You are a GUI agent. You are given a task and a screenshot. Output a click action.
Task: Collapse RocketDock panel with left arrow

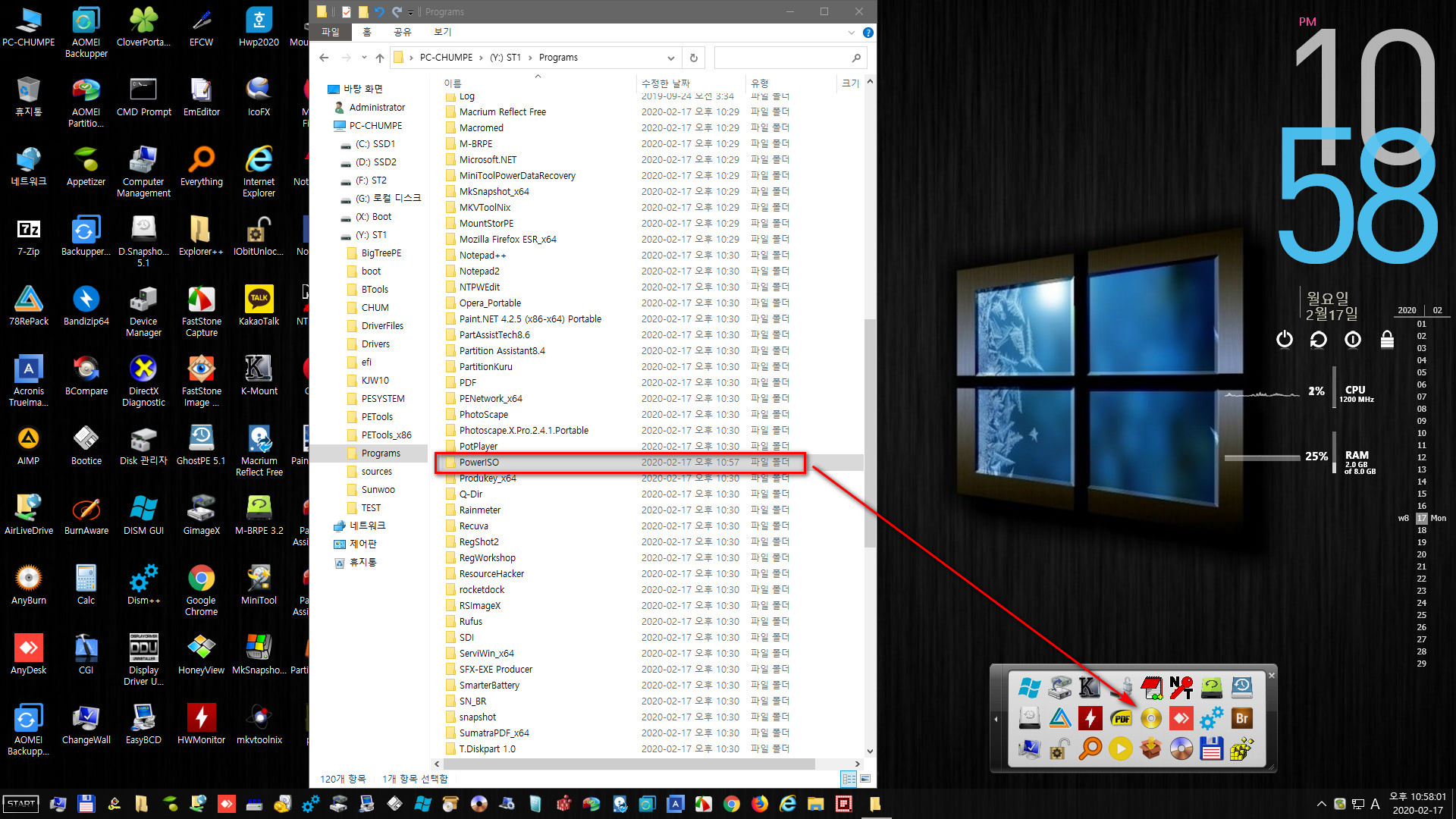[x=996, y=718]
